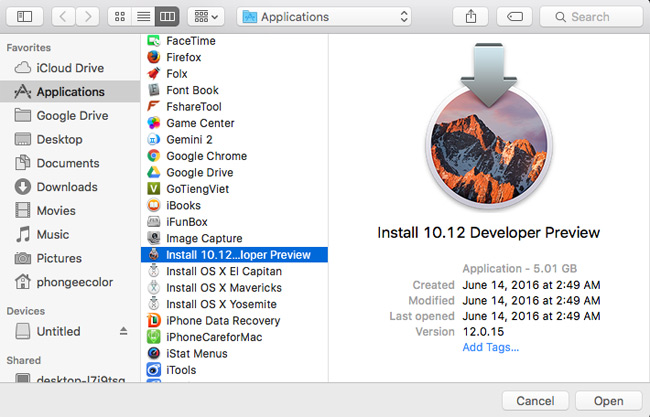Go forward with the right arrow button
The image size is (650, 417).
[87, 17]
